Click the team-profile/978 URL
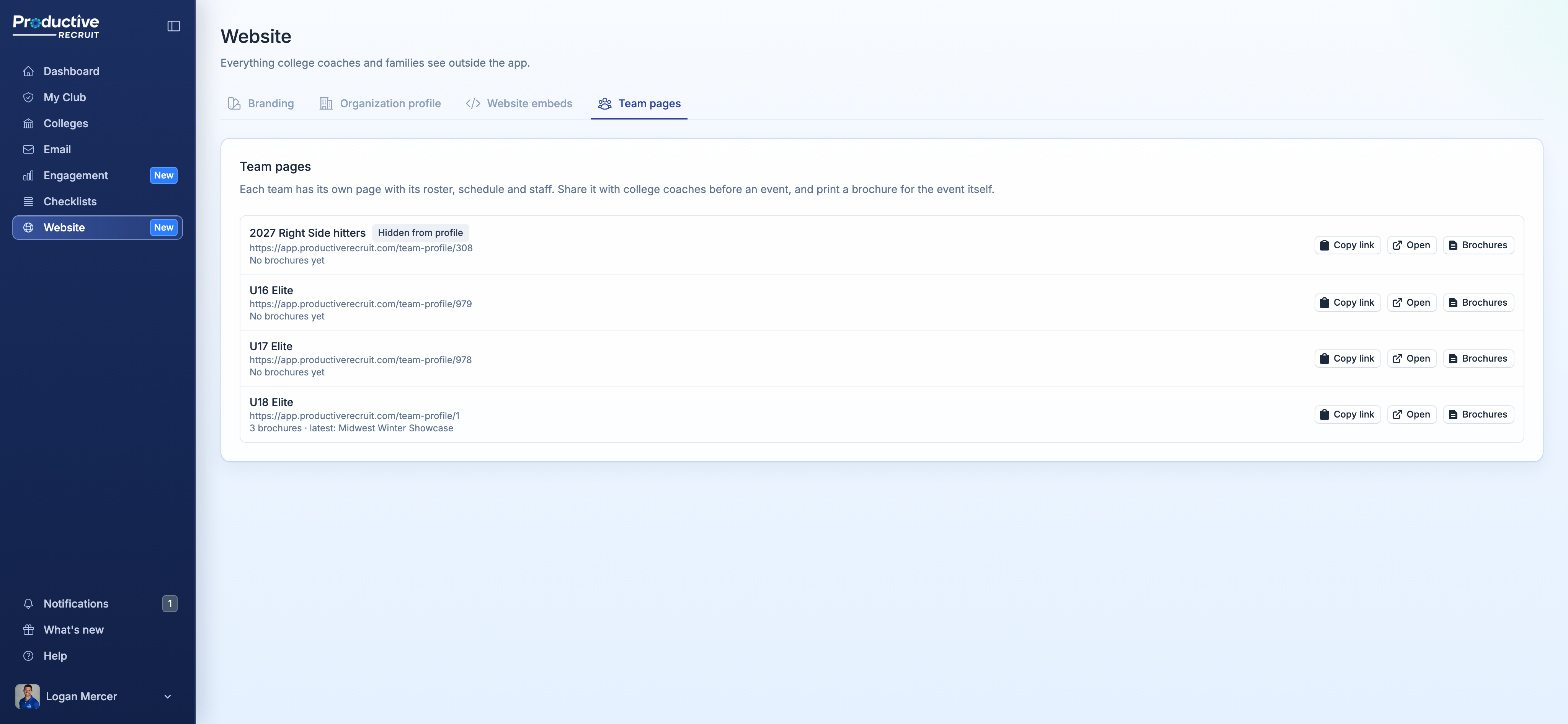The image size is (1568, 724). tap(360, 360)
